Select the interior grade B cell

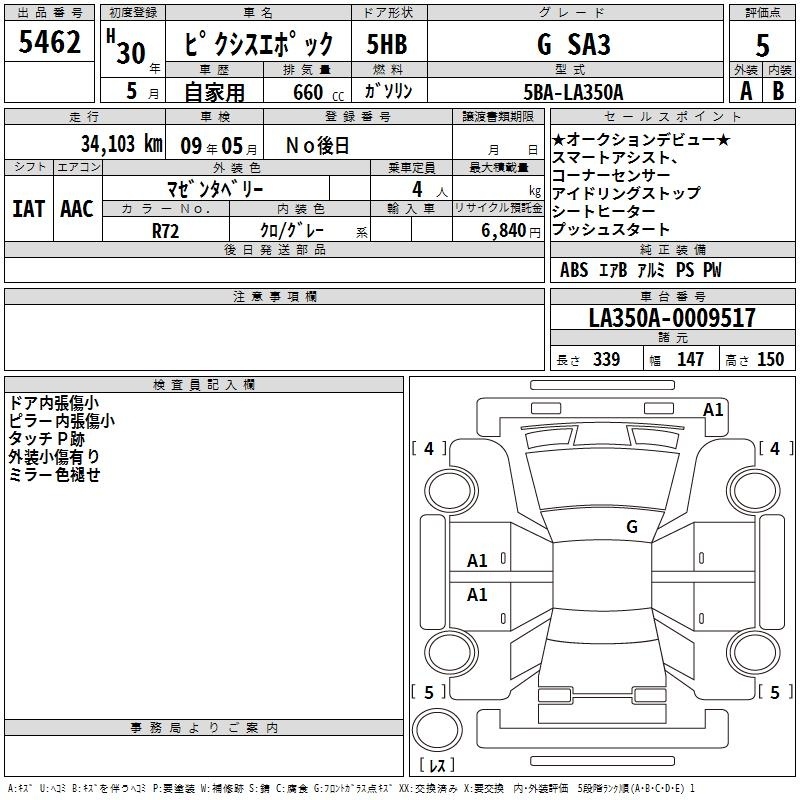[x=778, y=91]
